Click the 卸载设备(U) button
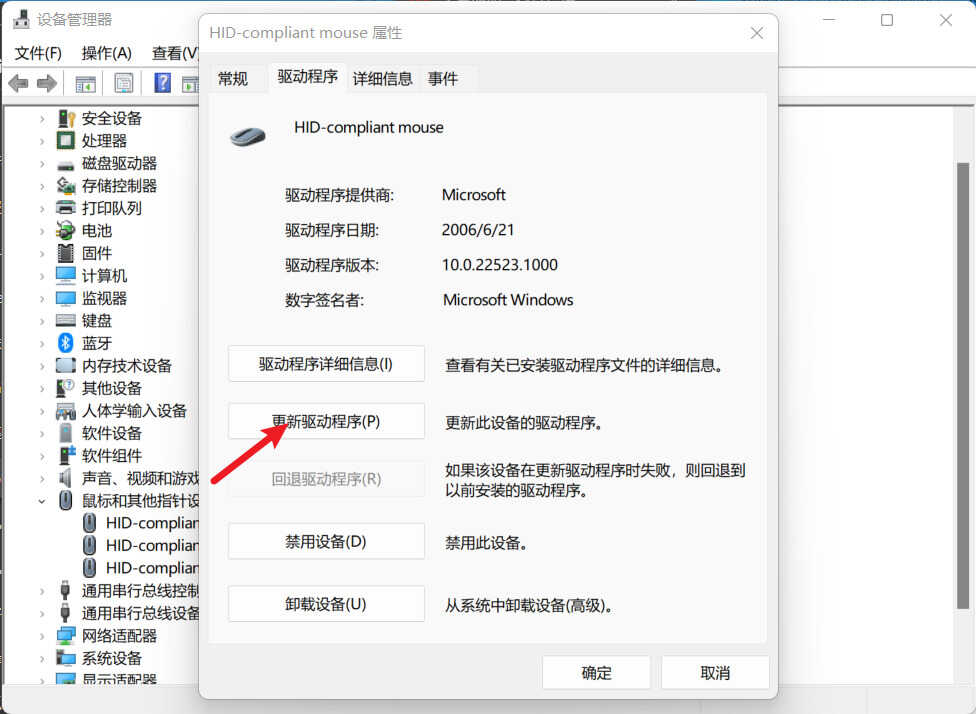Image resolution: width=976 pixels, height=714 pixels. point(326,604)
